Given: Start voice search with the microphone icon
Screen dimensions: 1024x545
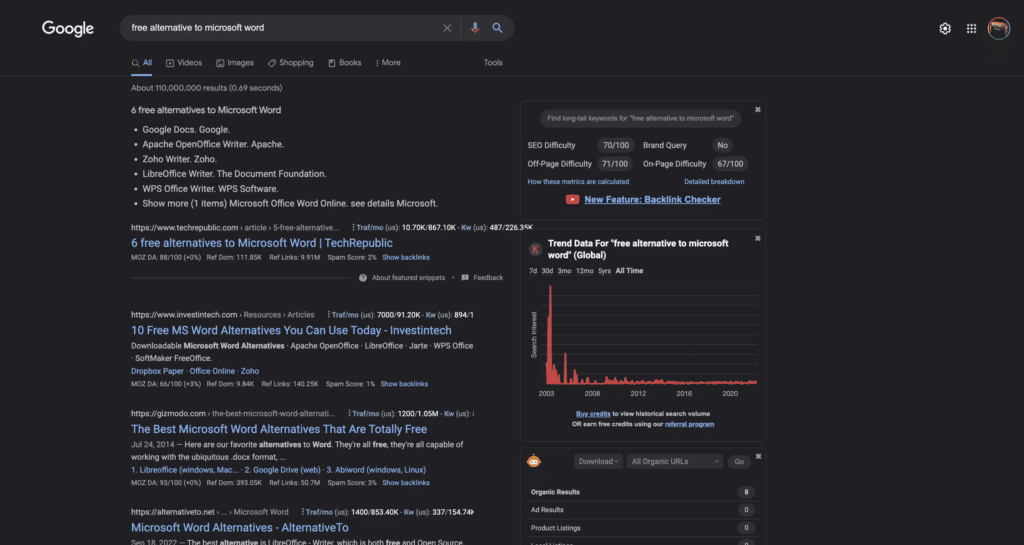Looking at the screenshot, I should click(475, 28).
